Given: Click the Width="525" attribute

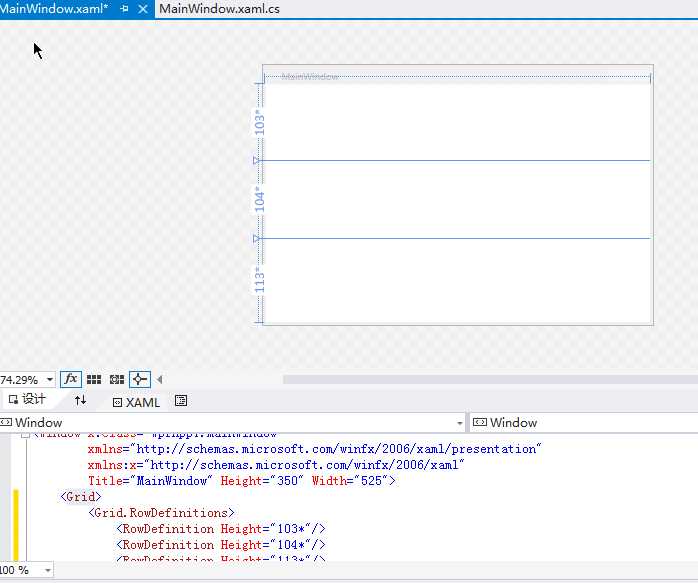Looking at the screenshot, I should click(x=349, y=481).
